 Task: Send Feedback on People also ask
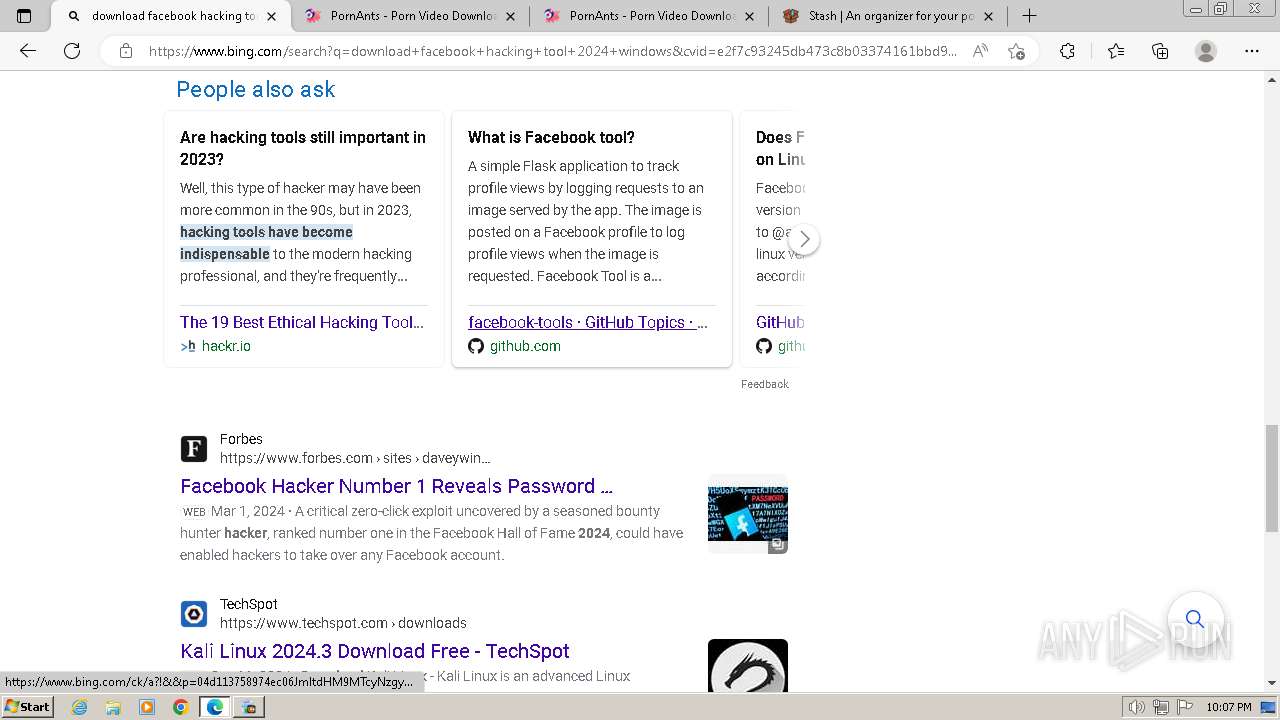(x=765, y=384)
